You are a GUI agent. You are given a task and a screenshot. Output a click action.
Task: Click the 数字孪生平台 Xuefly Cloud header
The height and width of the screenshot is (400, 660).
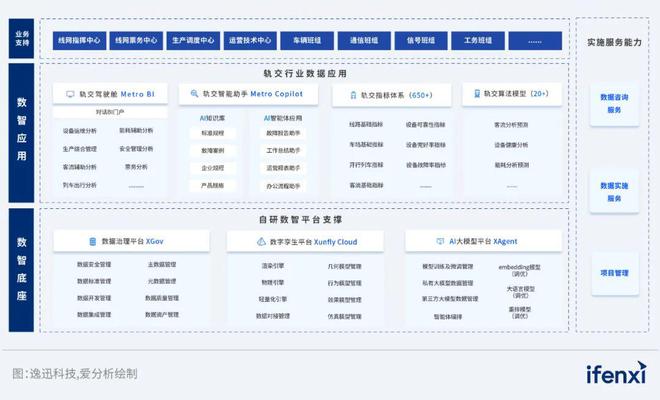coord(305,242)
